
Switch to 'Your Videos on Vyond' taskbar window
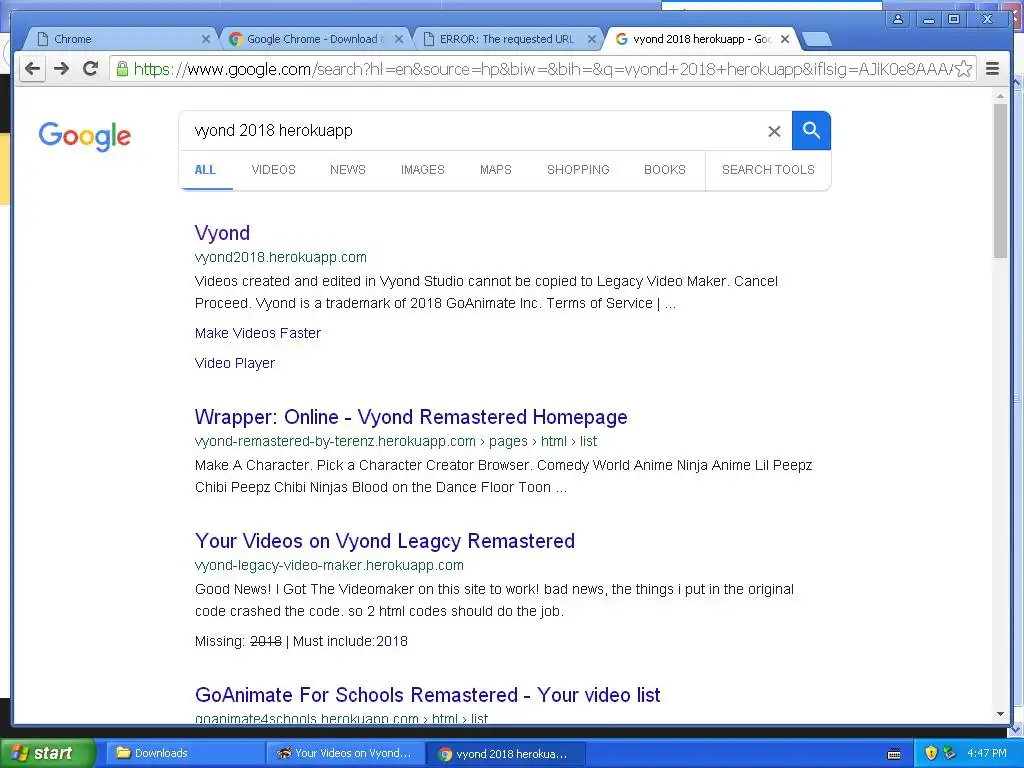(x=345, y=753)
